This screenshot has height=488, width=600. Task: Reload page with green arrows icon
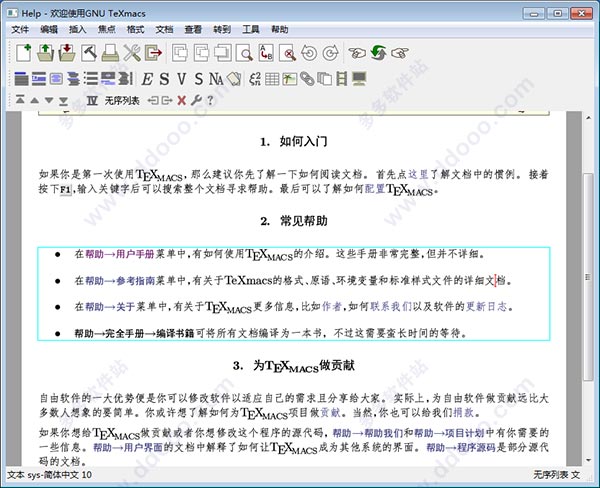tap(378, 53)
